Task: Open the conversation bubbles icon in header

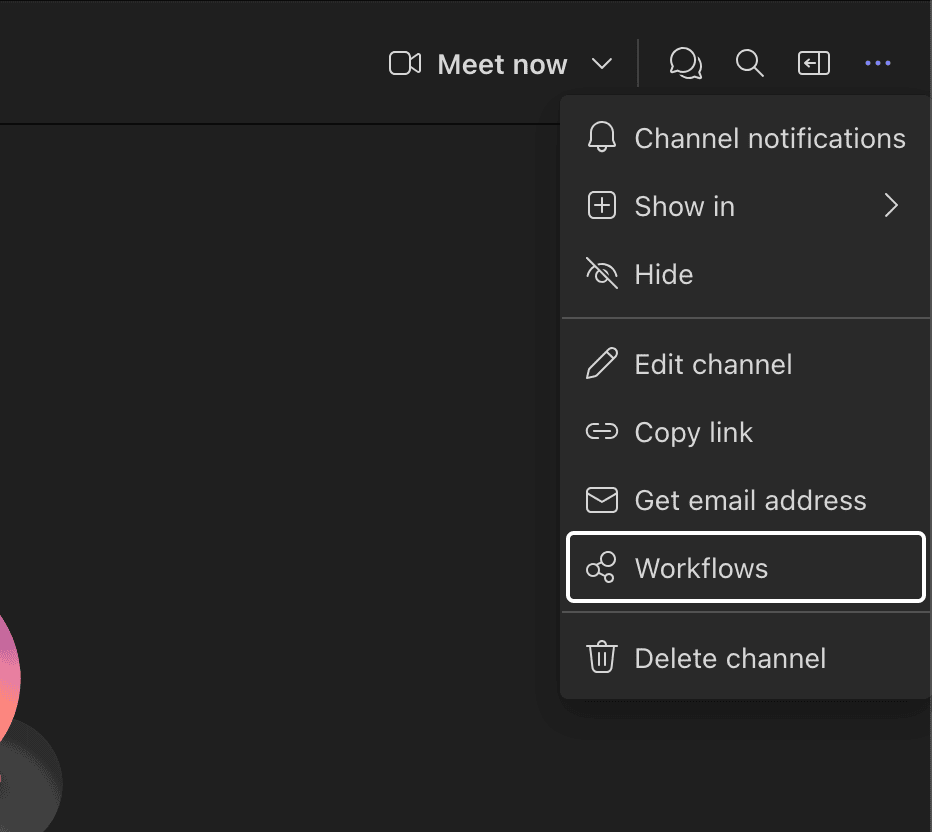Action: coord(685,64)
